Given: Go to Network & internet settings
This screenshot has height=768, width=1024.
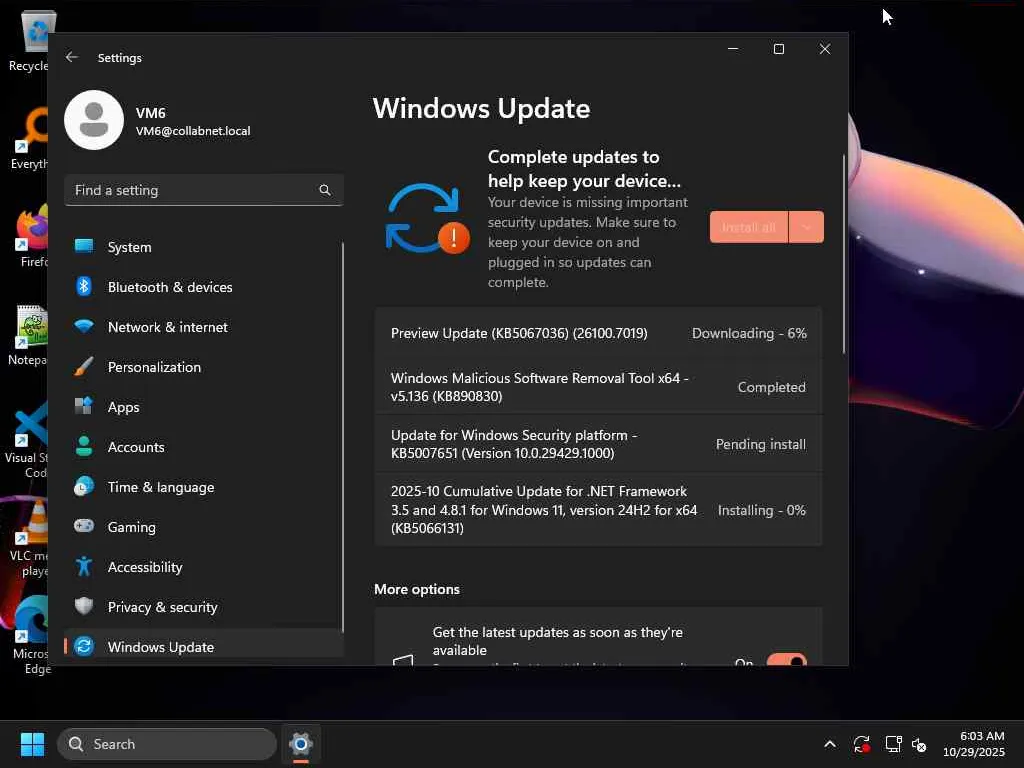Looking at the screenshot, I should click(204, 327).
